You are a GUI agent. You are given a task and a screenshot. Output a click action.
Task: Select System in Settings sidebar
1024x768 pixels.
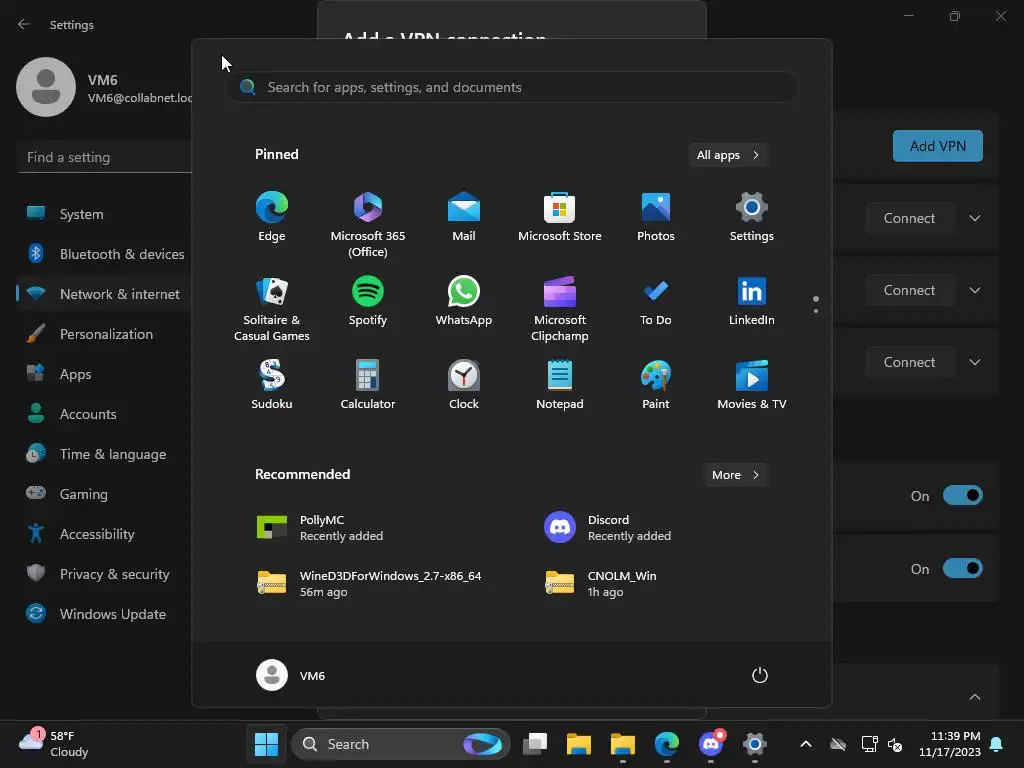click(x=104, y=214)
